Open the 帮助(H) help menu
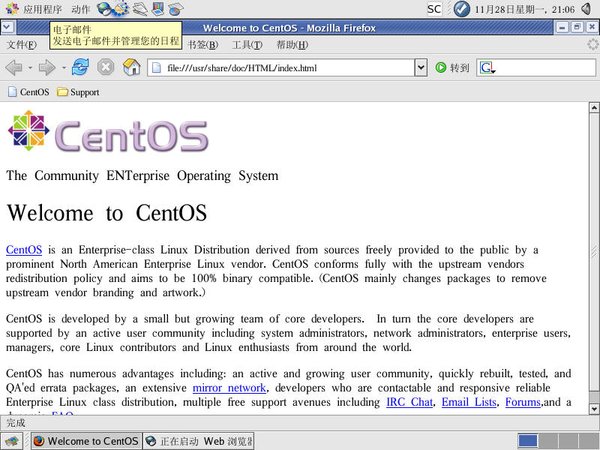Viewport: 600px width, 450px height. click(x=292, y=45)
